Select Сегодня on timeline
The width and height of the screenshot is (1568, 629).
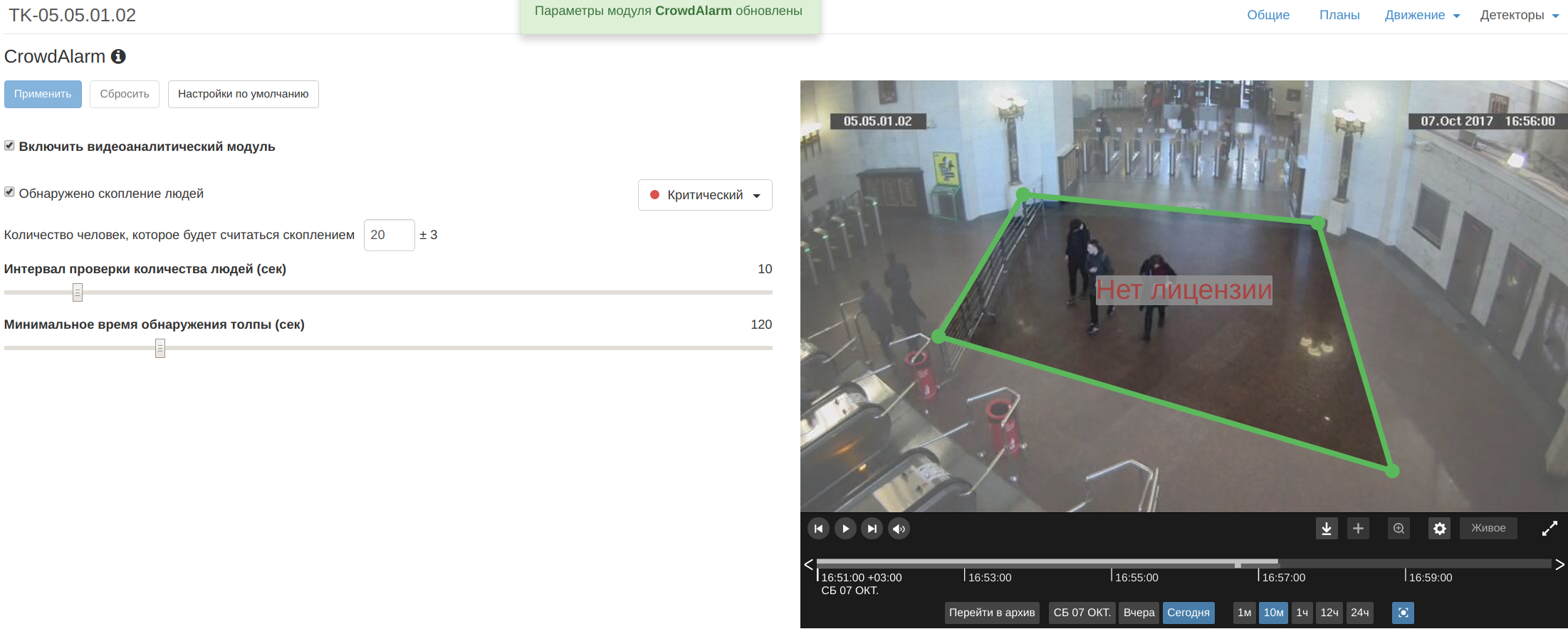[1188, 613]
